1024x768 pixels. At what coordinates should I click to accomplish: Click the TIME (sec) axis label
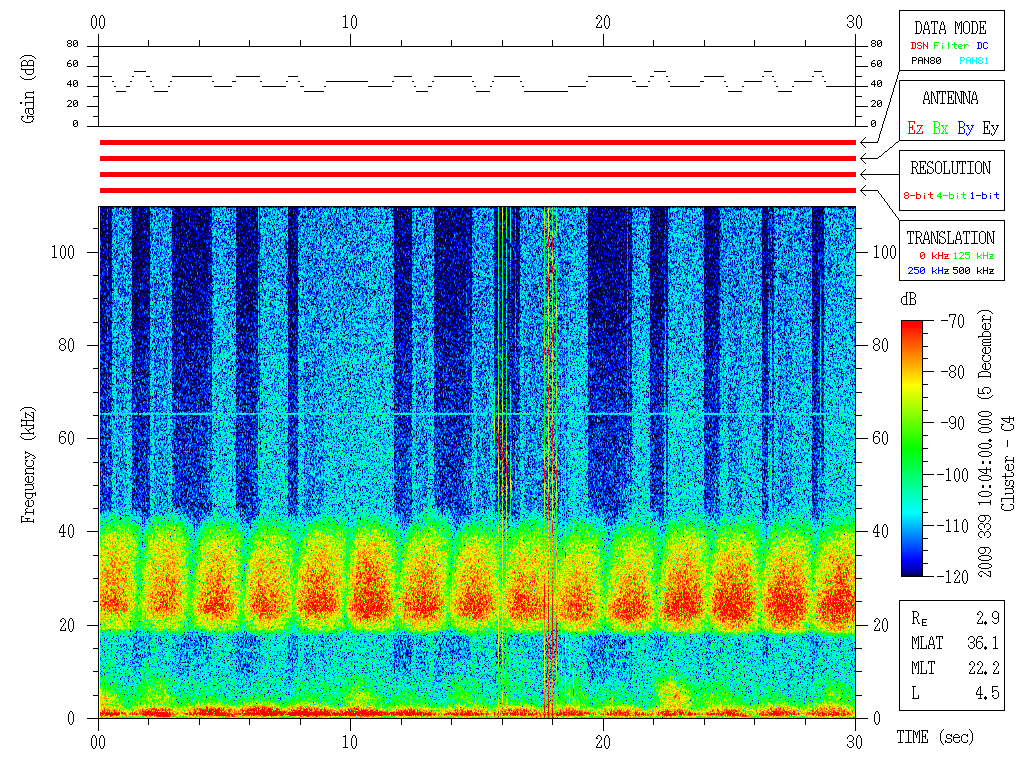pos(935,737)
